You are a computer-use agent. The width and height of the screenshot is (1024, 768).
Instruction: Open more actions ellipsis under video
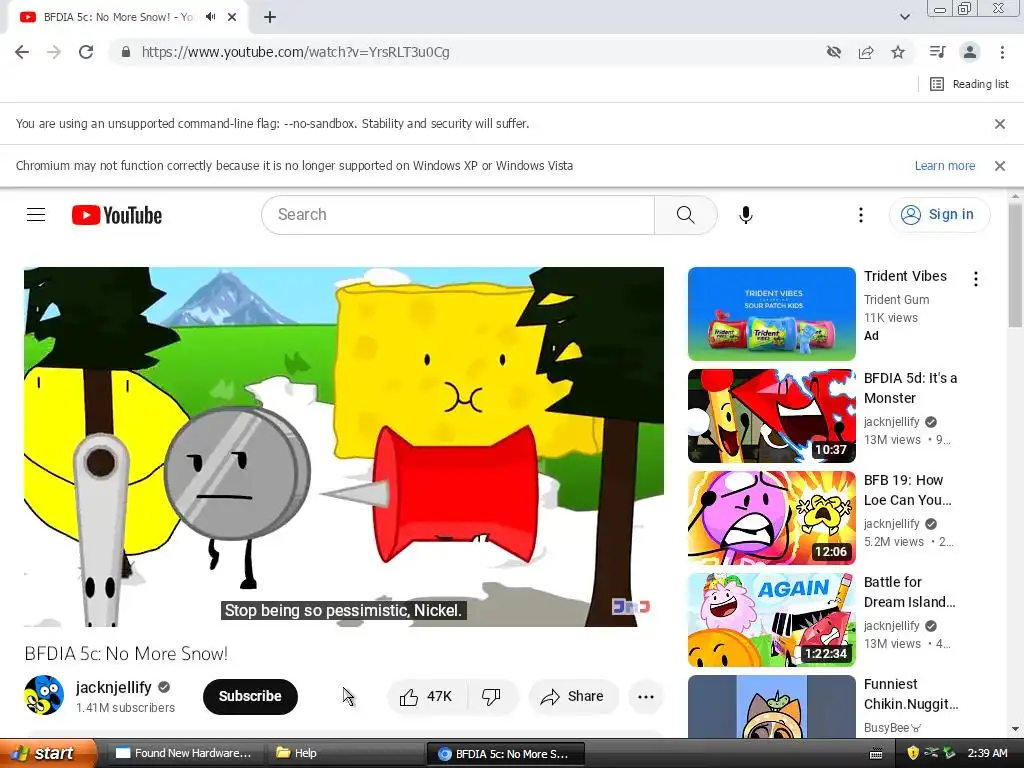click(645, 697)
